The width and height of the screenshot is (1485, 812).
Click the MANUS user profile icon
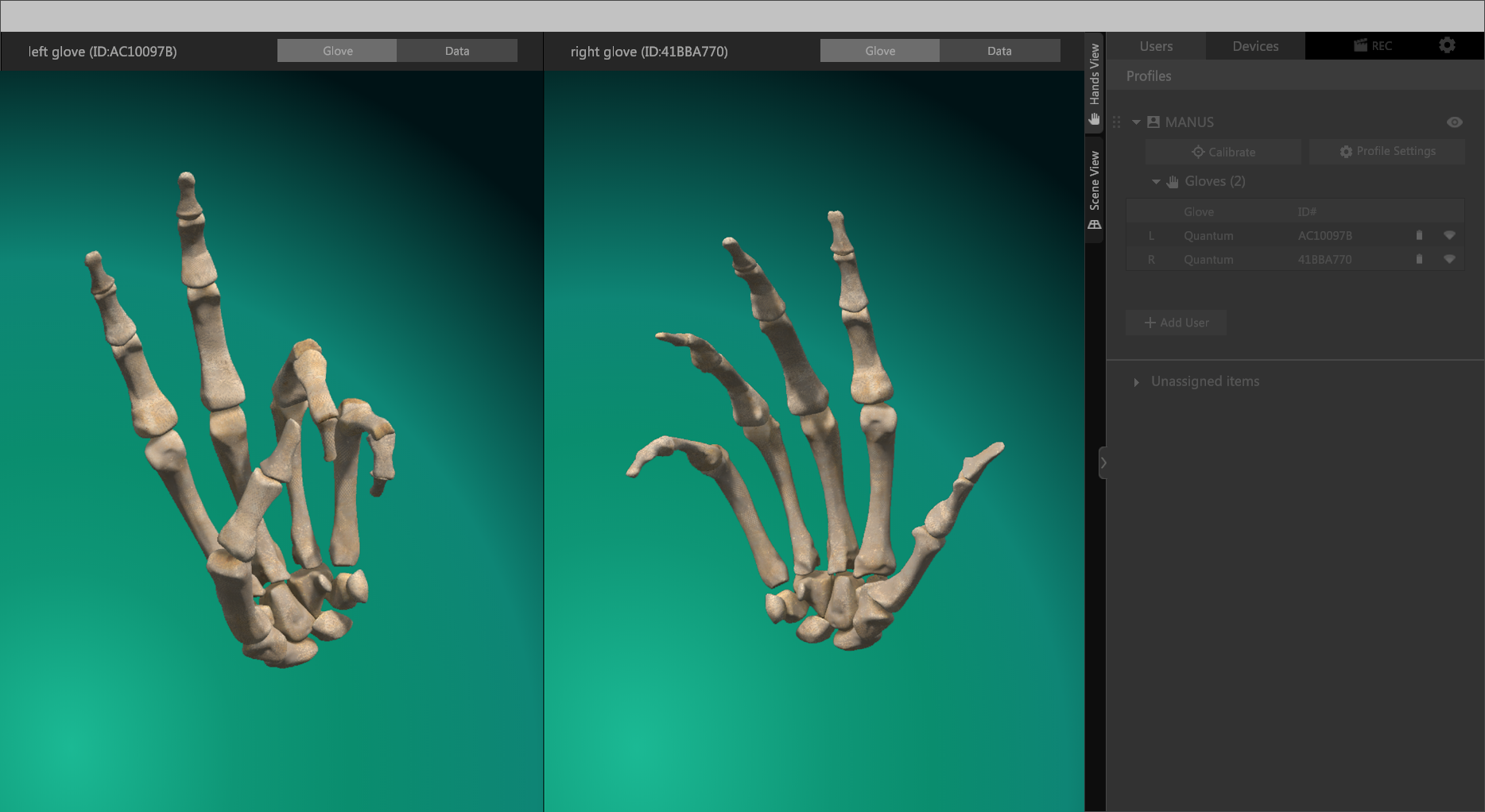(x=1153, y=122)
